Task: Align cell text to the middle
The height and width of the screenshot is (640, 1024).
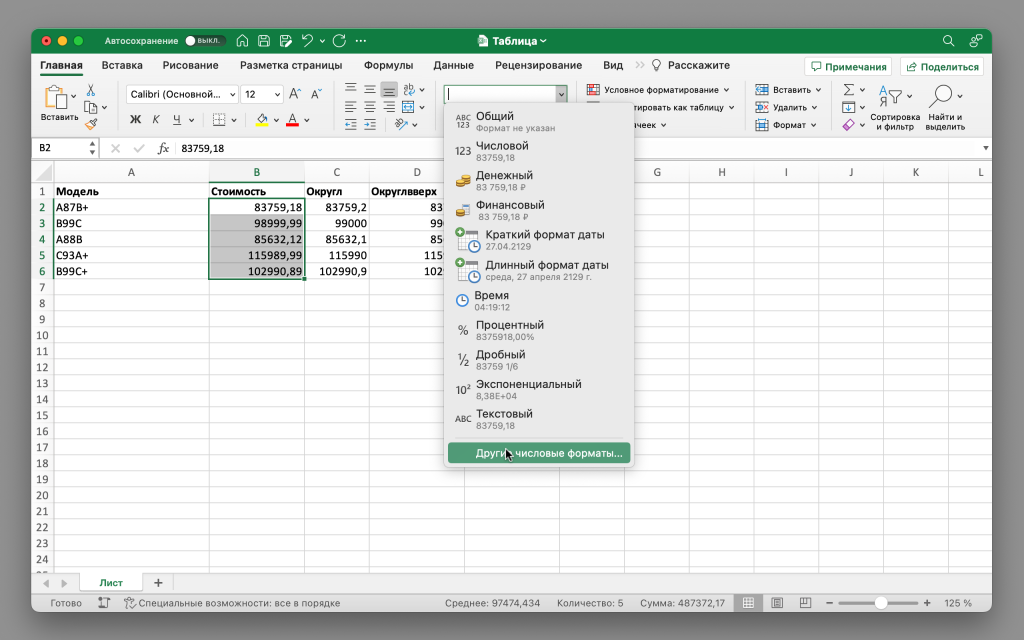Action: coord(370,89)
